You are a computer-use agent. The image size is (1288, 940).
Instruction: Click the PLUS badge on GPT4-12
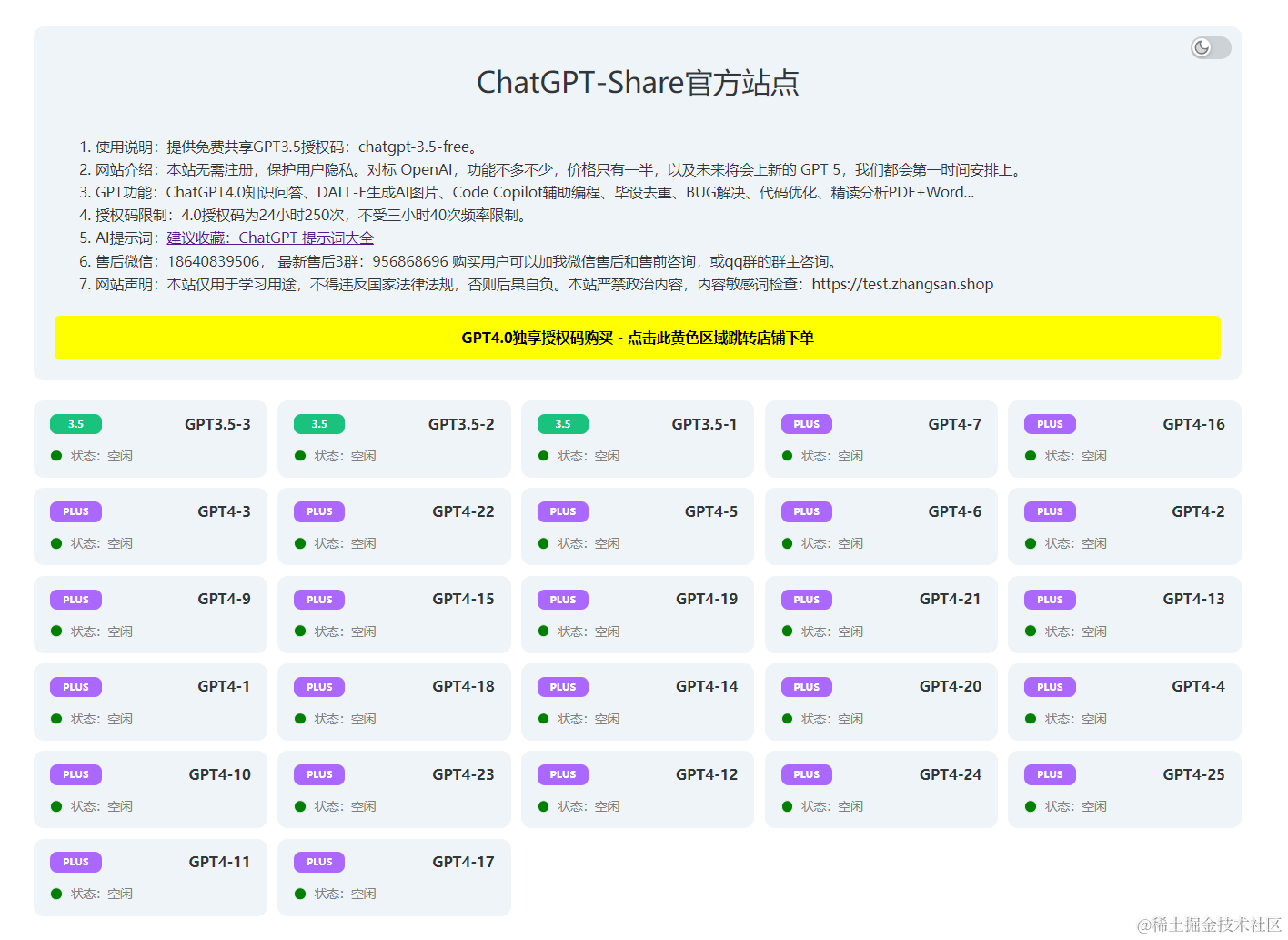563,774
